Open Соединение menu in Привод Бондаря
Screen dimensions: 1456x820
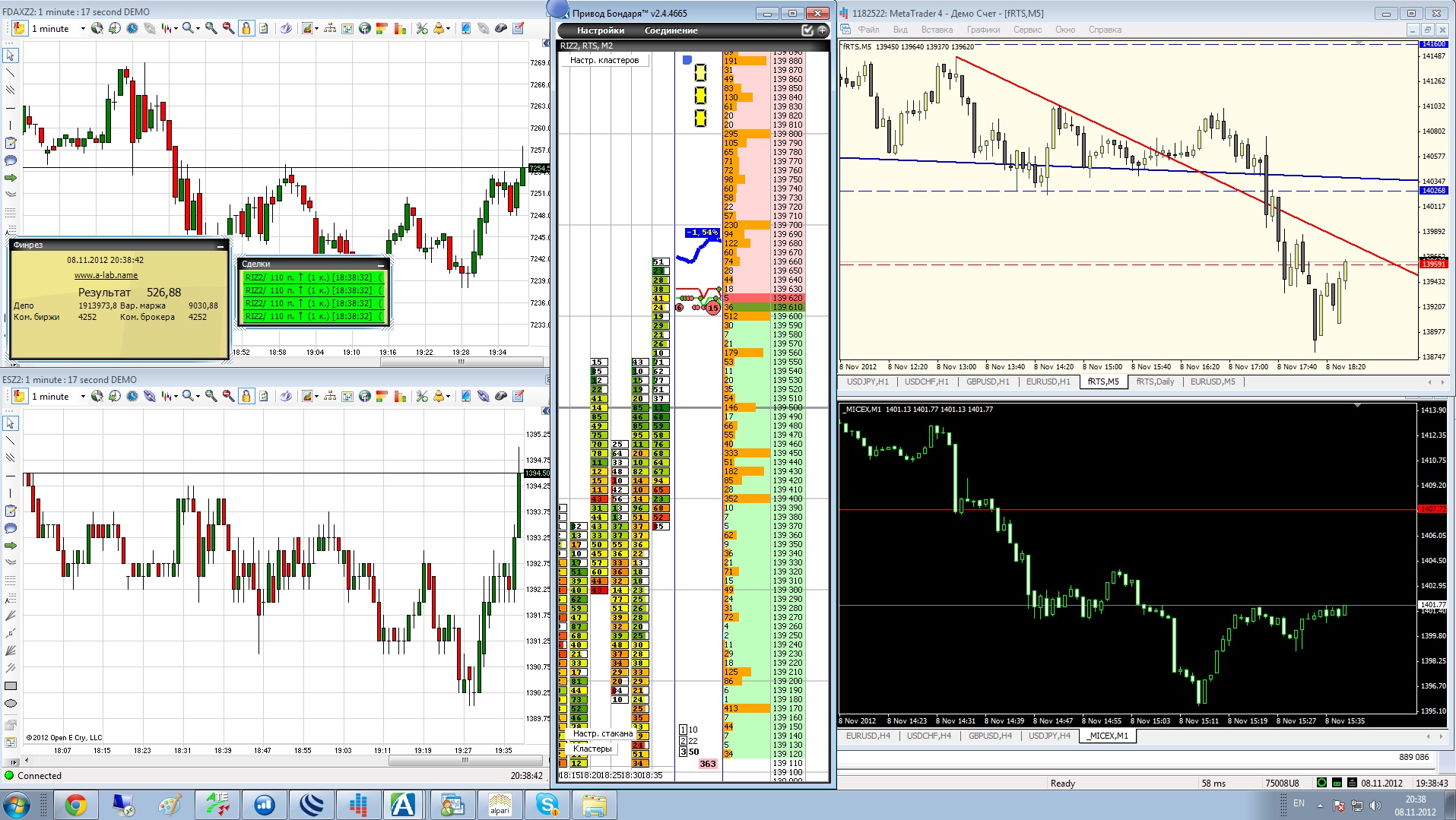point(671,30)
